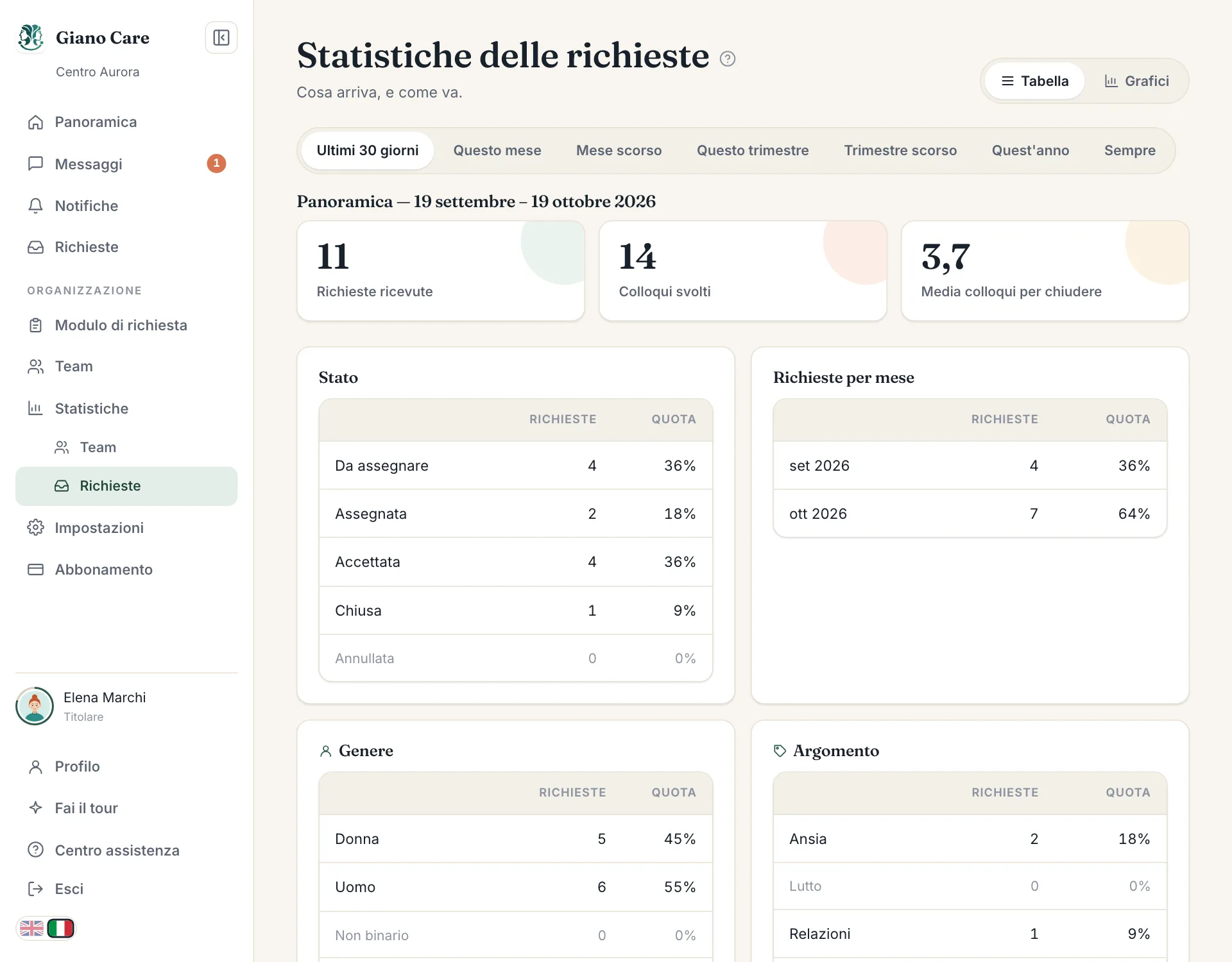Click Media colloqui per chiudere card

pos(1045,271)
